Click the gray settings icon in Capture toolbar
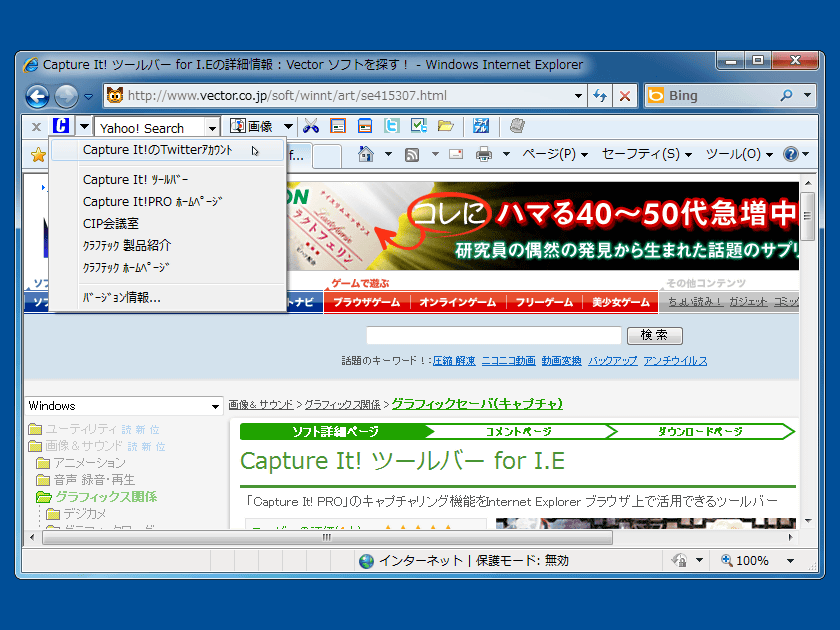This screenshot has height=630, width=840. pyautogui.click(x=517, y=126)
